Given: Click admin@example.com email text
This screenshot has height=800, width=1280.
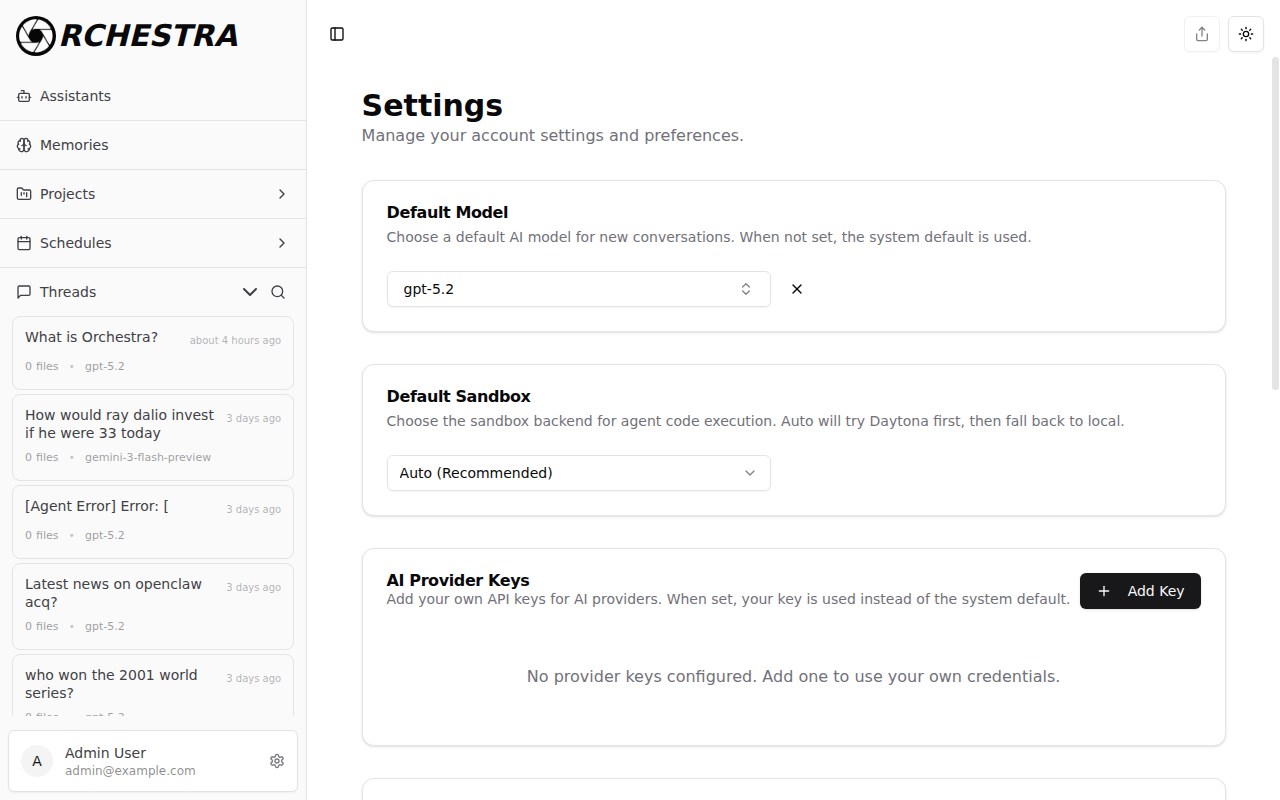Looking at the screenshot, I should (130, 771).
